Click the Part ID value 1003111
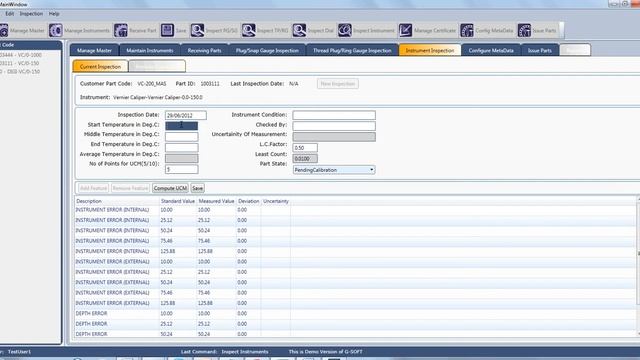The height and width of the screenshot is (360, 640). click(210, 84)
